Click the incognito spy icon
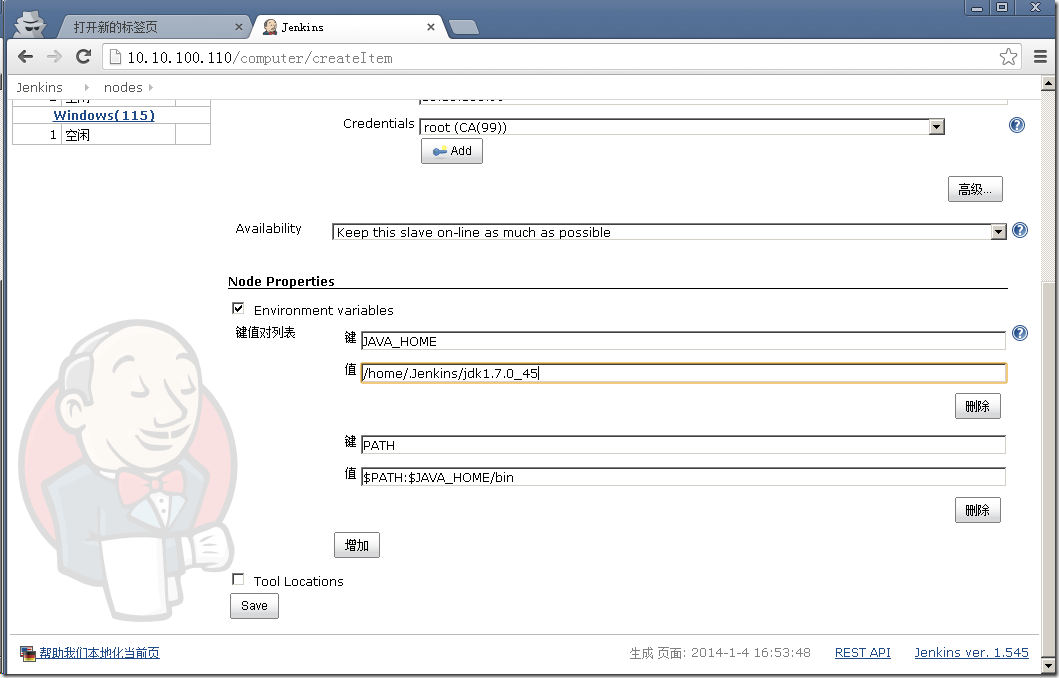The height and width of the screenshot is (678, 1059). tap(30, 23)
